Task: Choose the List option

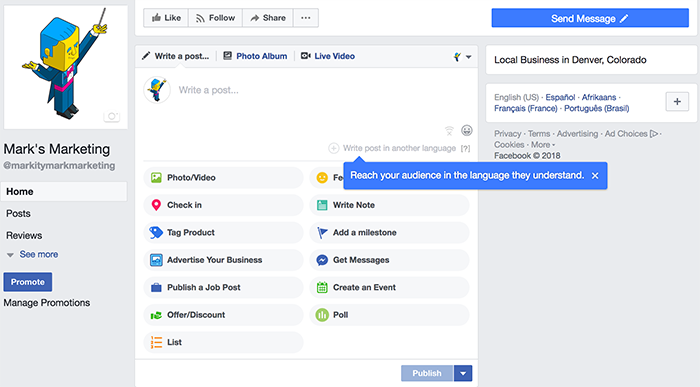Action: 223,342
